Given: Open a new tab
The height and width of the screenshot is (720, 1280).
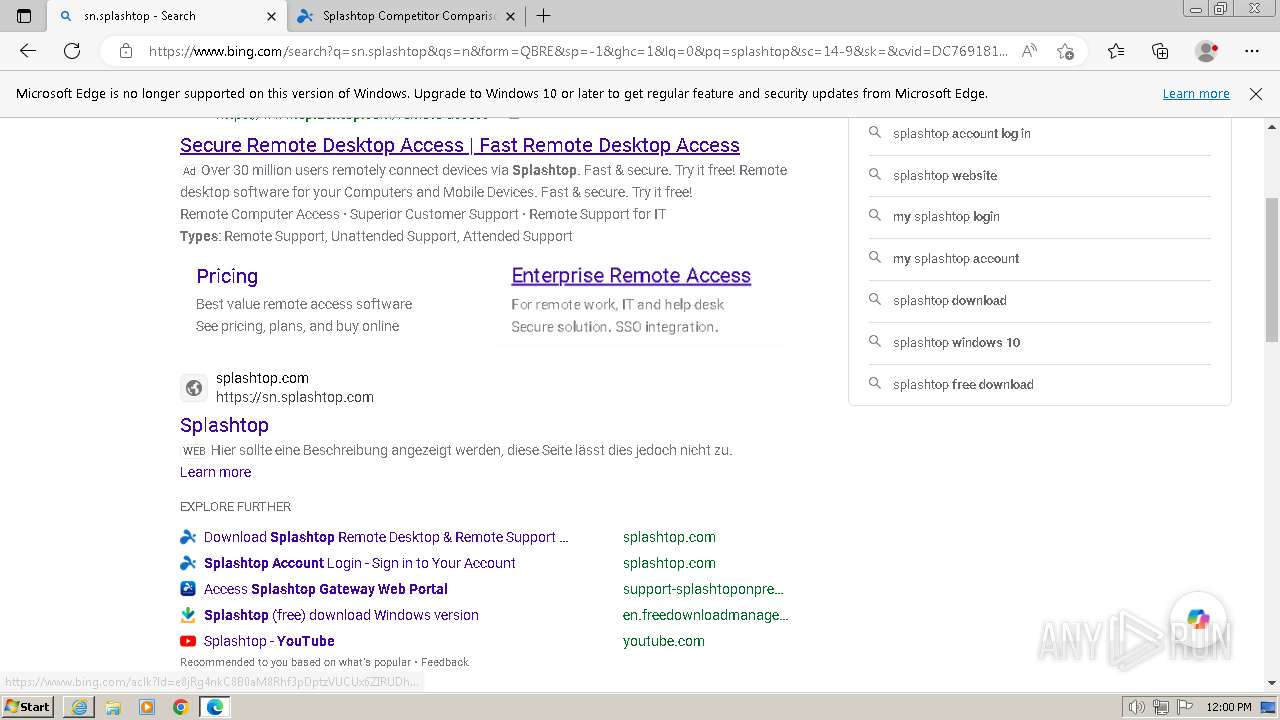Looking at the screenshot, I should pyautogui.click(x=543, y=16).
